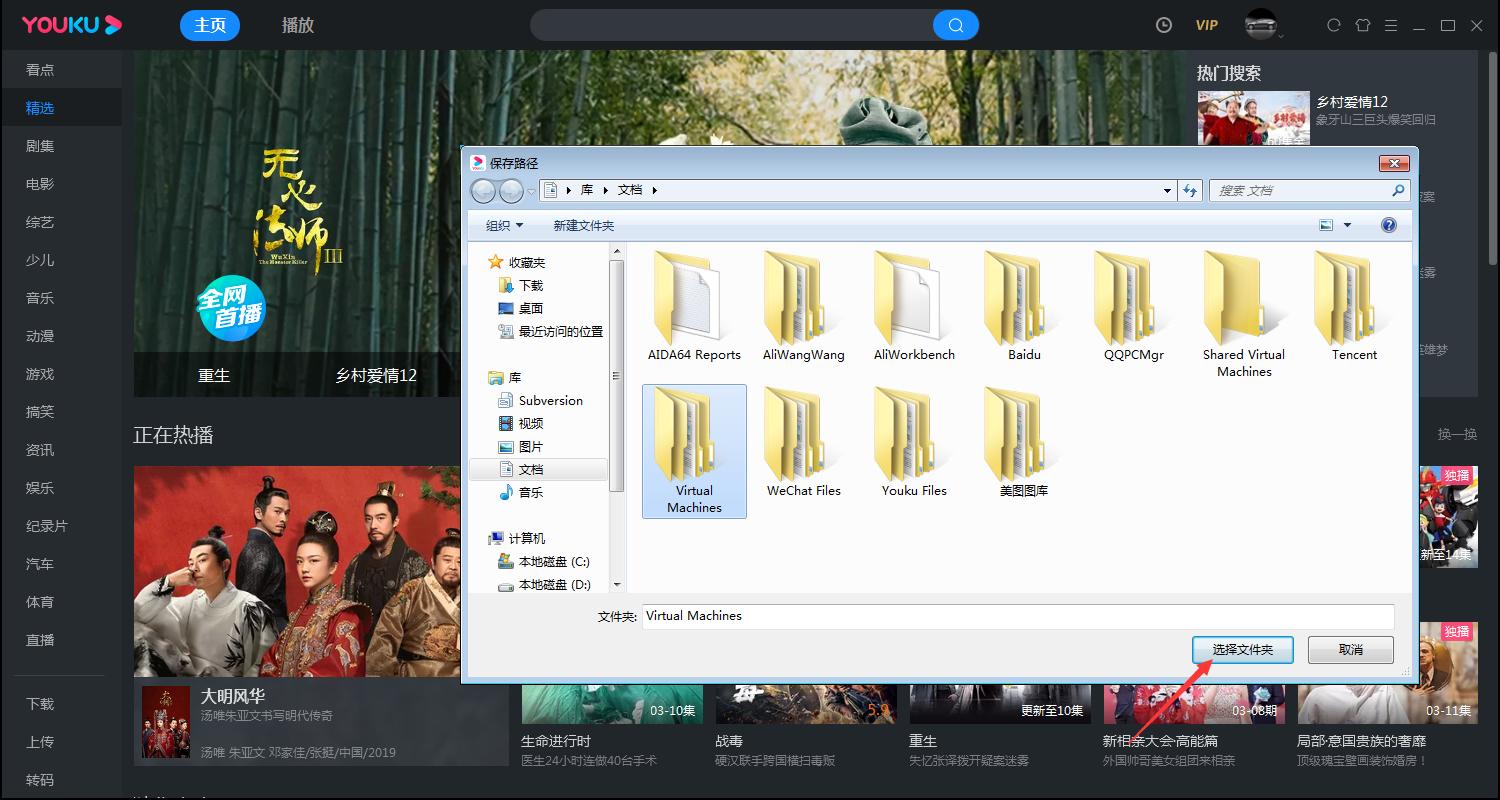Click the VIP membership icon
Viewport: 1500px width, 800px height.
(x=1207, y=25)
